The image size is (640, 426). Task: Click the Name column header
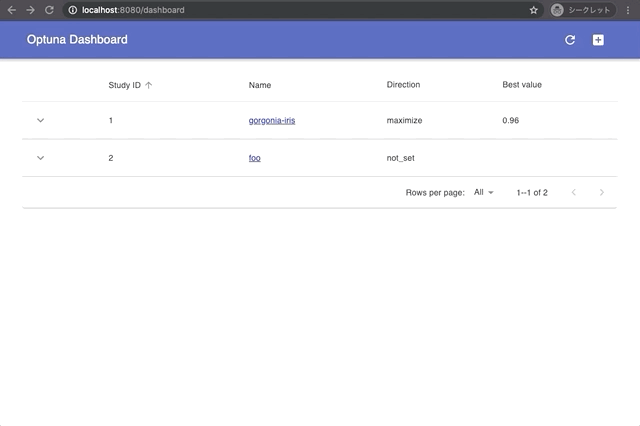(260, 85)
